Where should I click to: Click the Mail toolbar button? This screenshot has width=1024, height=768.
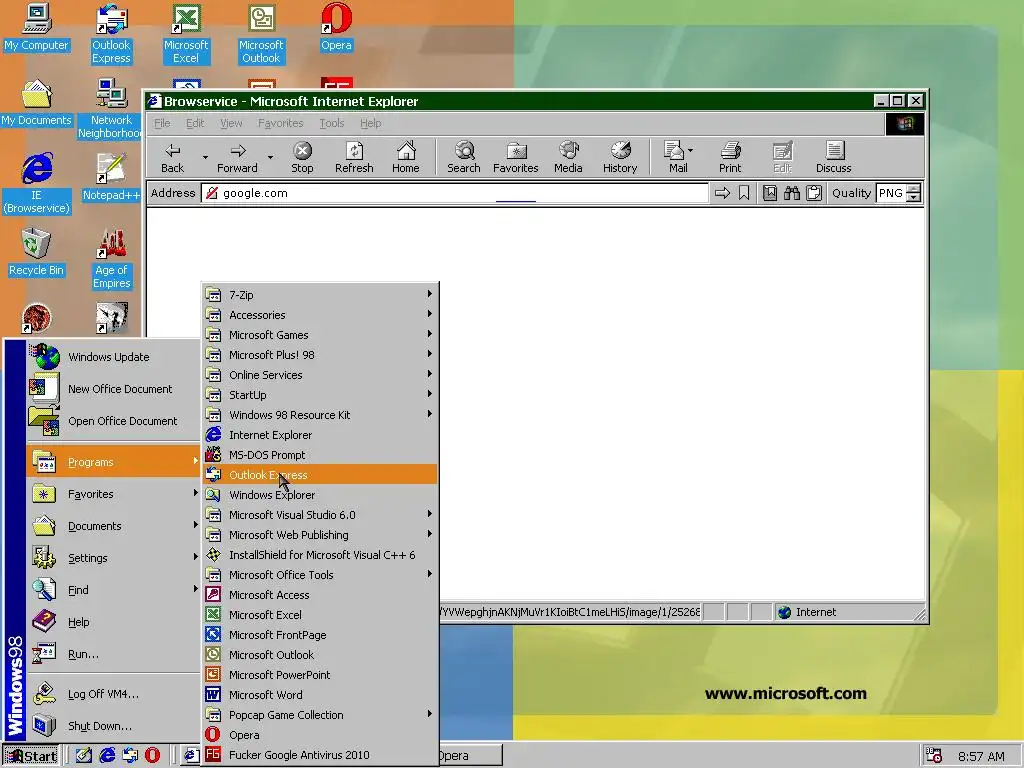(675, 157)
